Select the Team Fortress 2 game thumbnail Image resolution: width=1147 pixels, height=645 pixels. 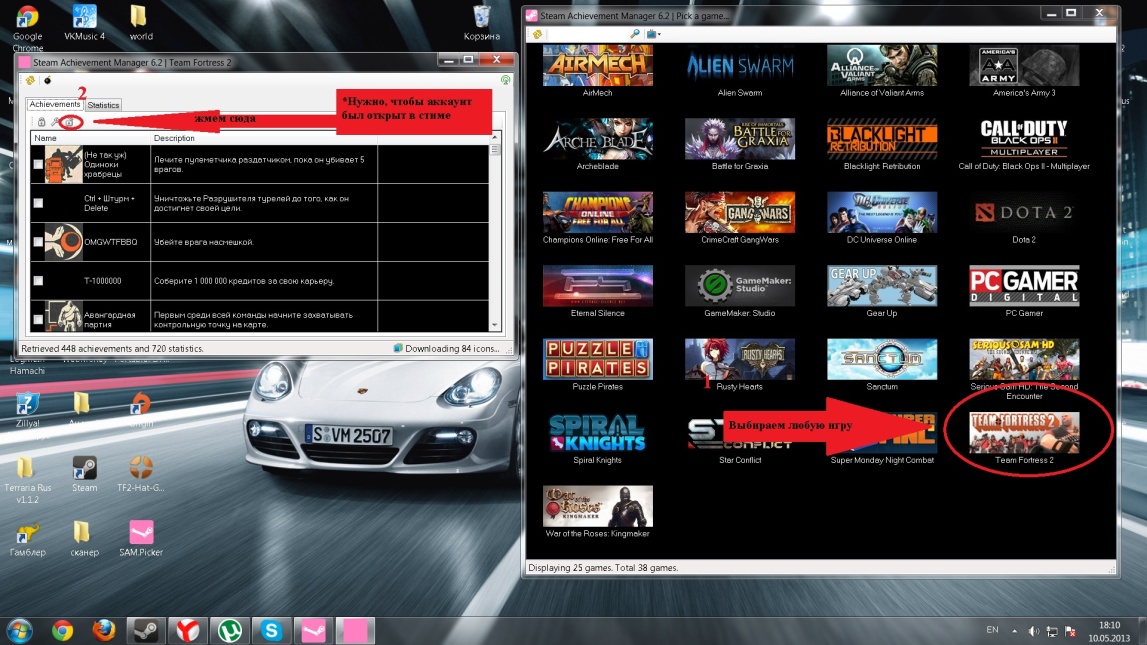[x=1024, y=432]
